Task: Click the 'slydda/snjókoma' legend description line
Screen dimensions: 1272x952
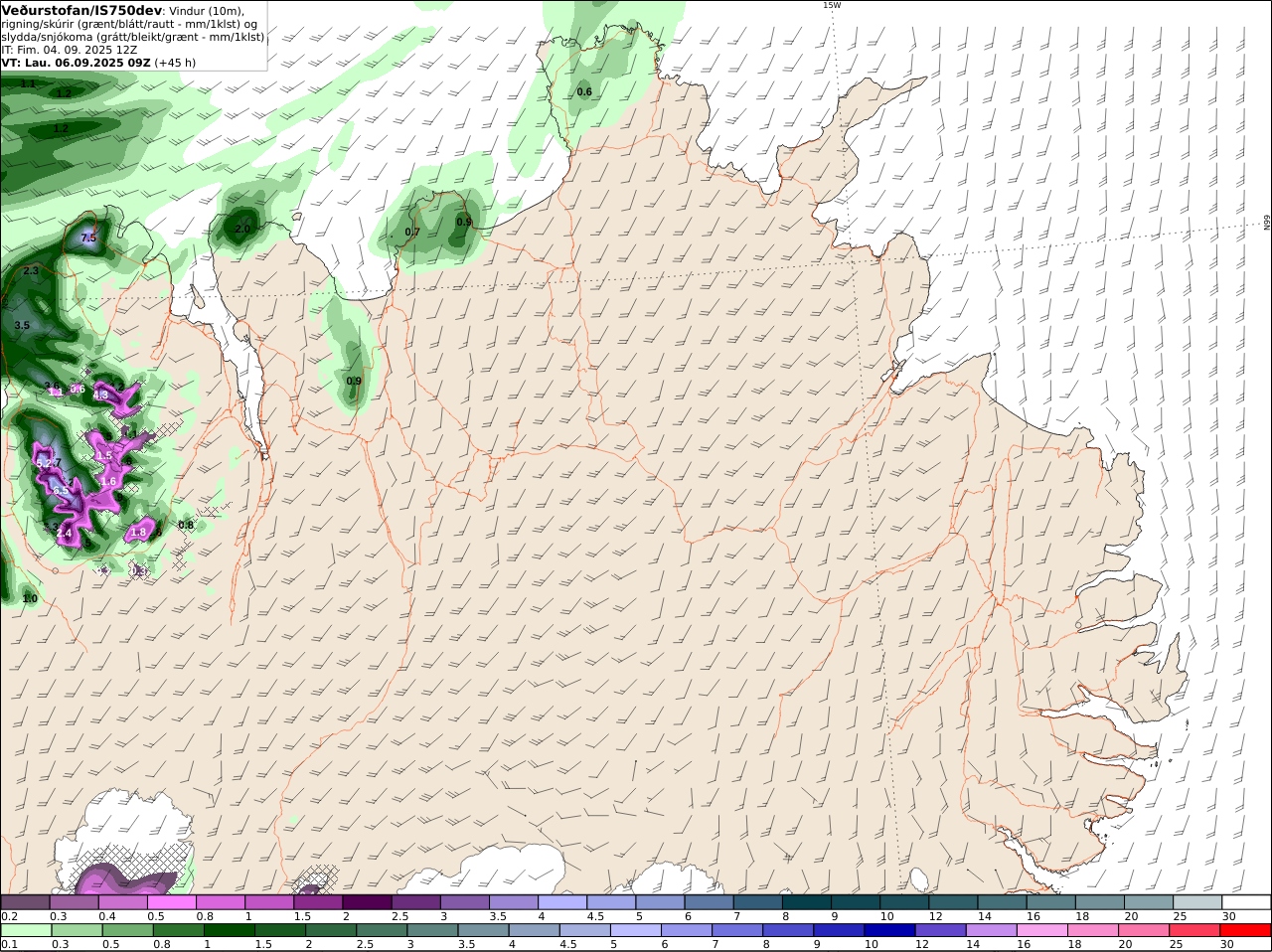Action: point(133,37)
